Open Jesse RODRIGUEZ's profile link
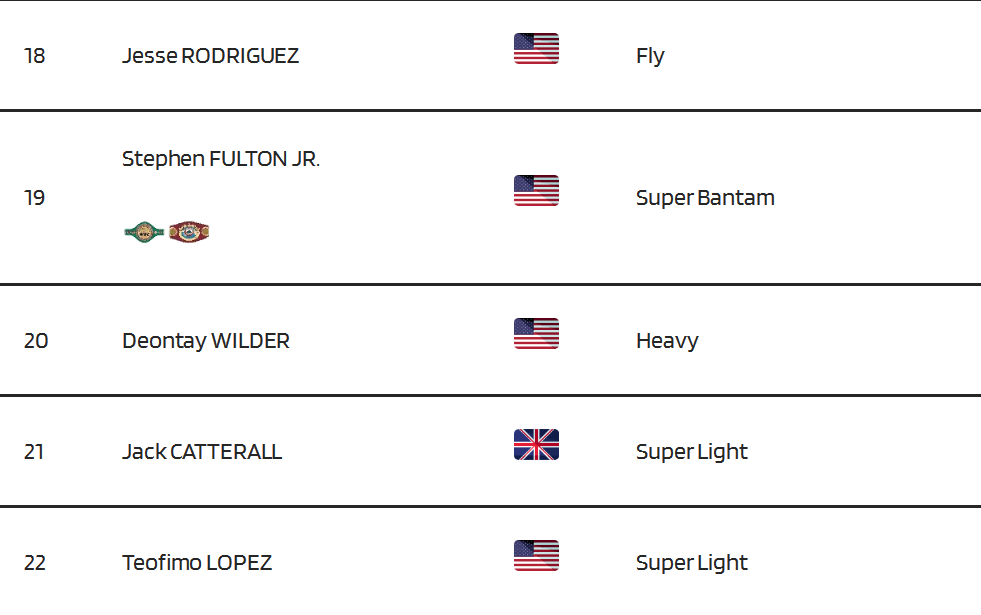This screenshot has height=615, width=981. point(210,56)
